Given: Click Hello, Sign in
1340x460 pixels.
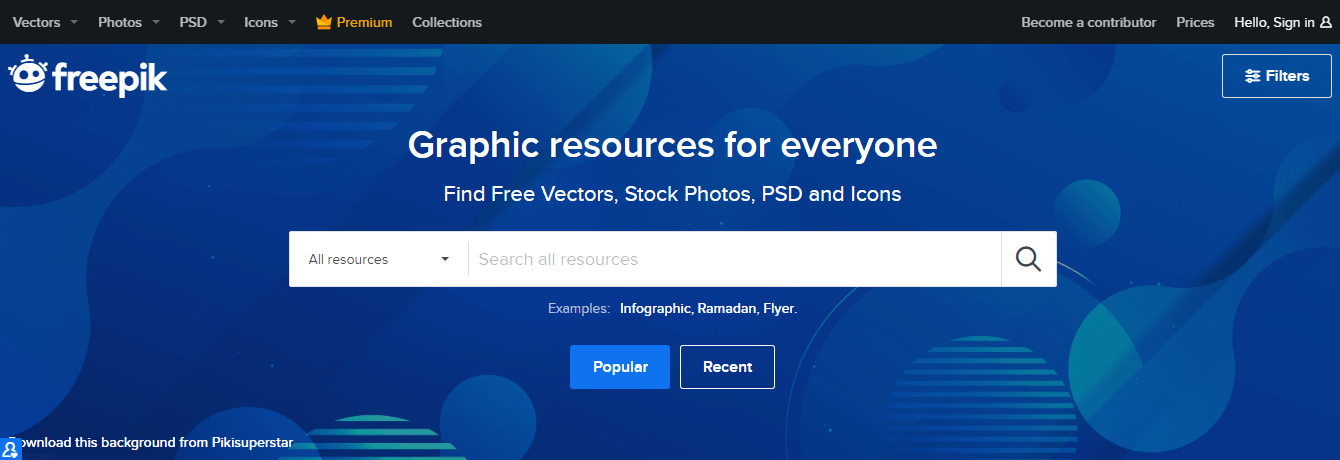Looking at the screenshot, I should 1283,22.
